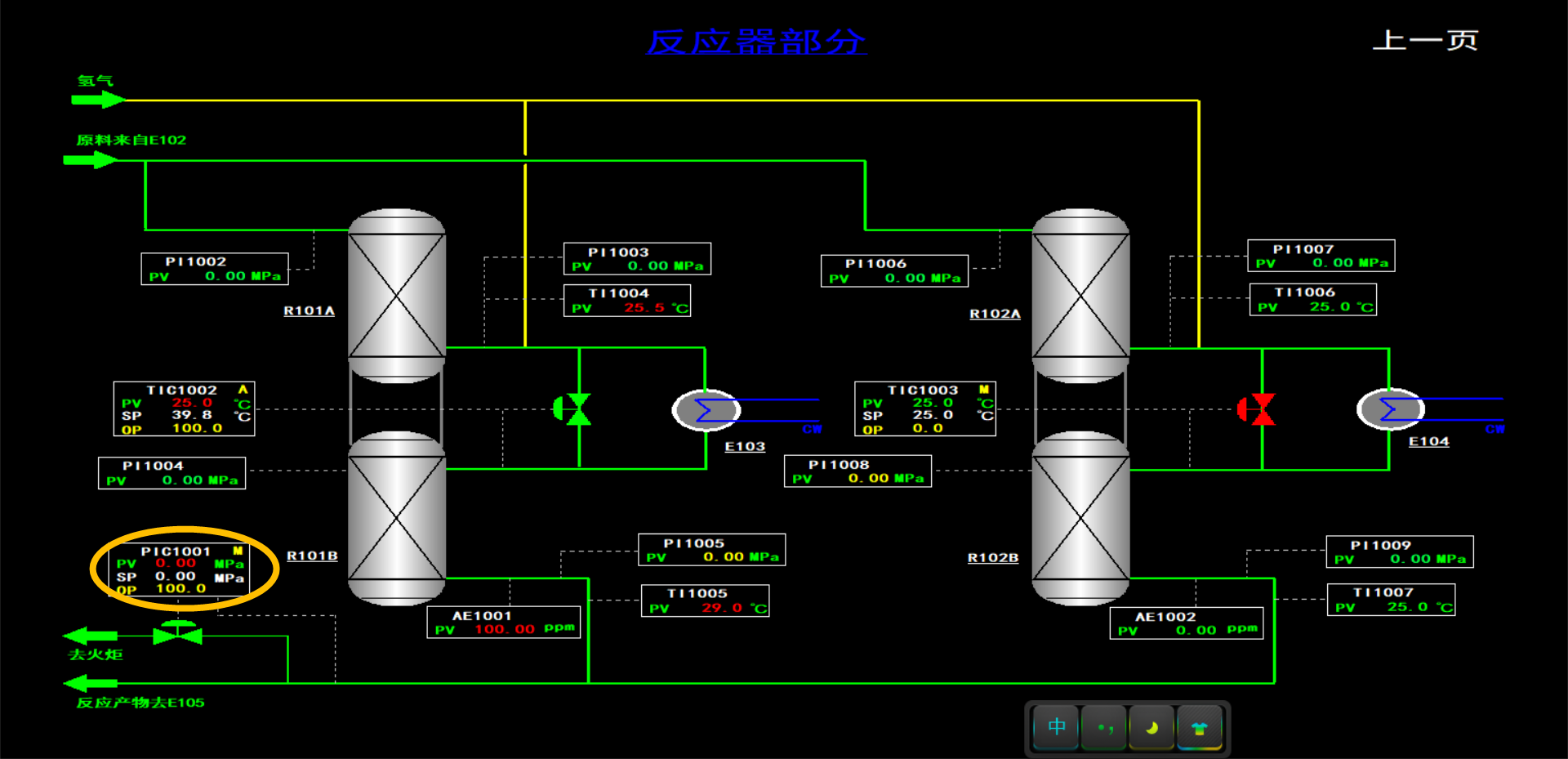
Task: Click the AE1001 analyzer indicator
Action: click(504, 622)
